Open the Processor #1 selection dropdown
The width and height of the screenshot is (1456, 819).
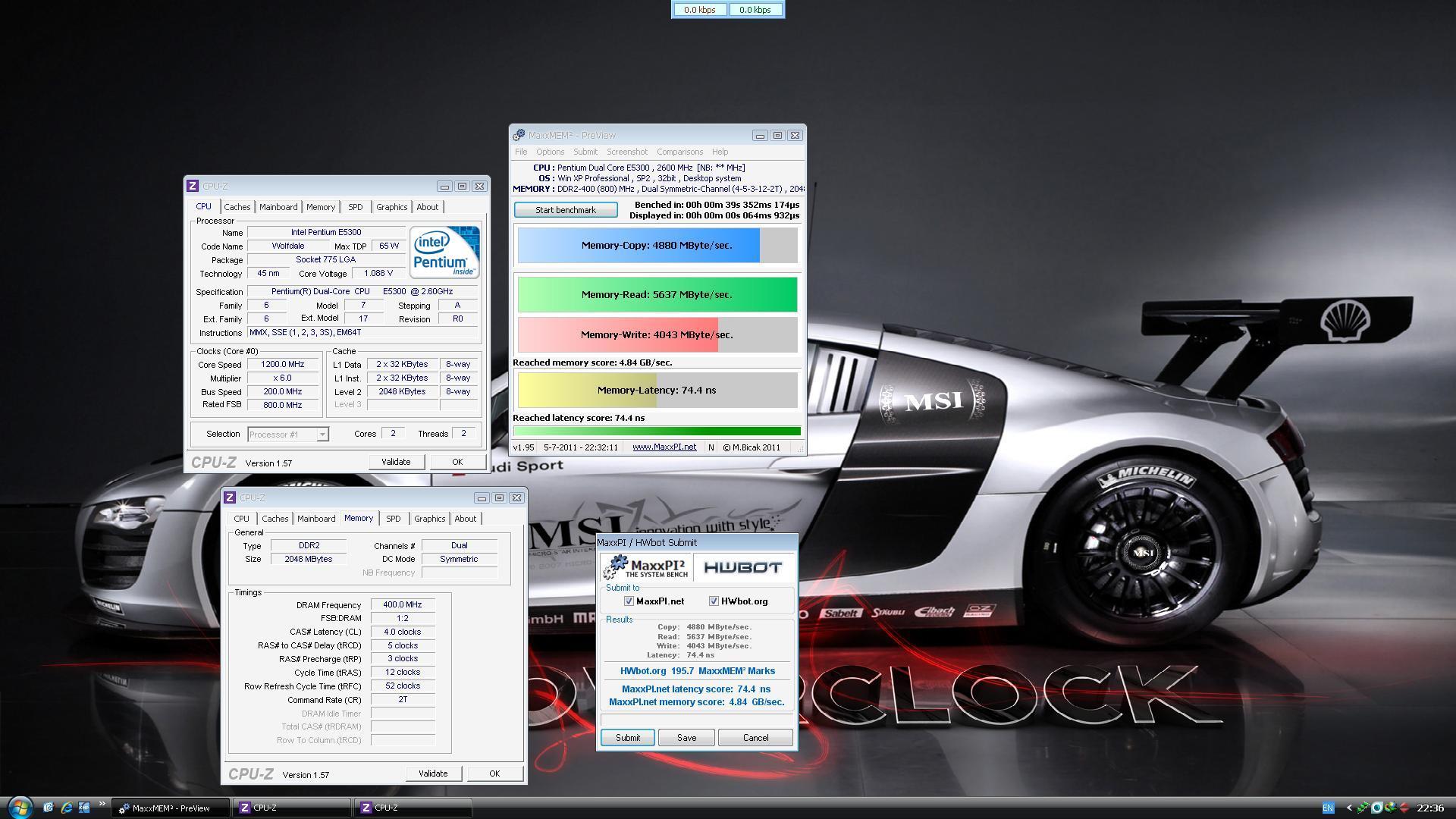[288, 435]
